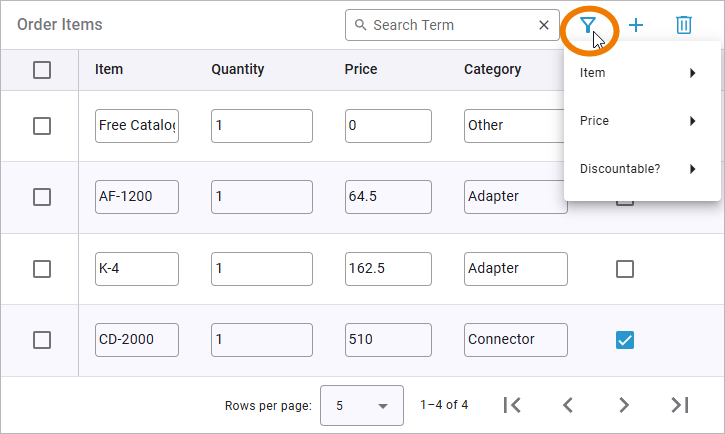Click the plus icon to add row
Image resolution: width=725 pixels, height=434 pixels.
click(x=636, y=26)
